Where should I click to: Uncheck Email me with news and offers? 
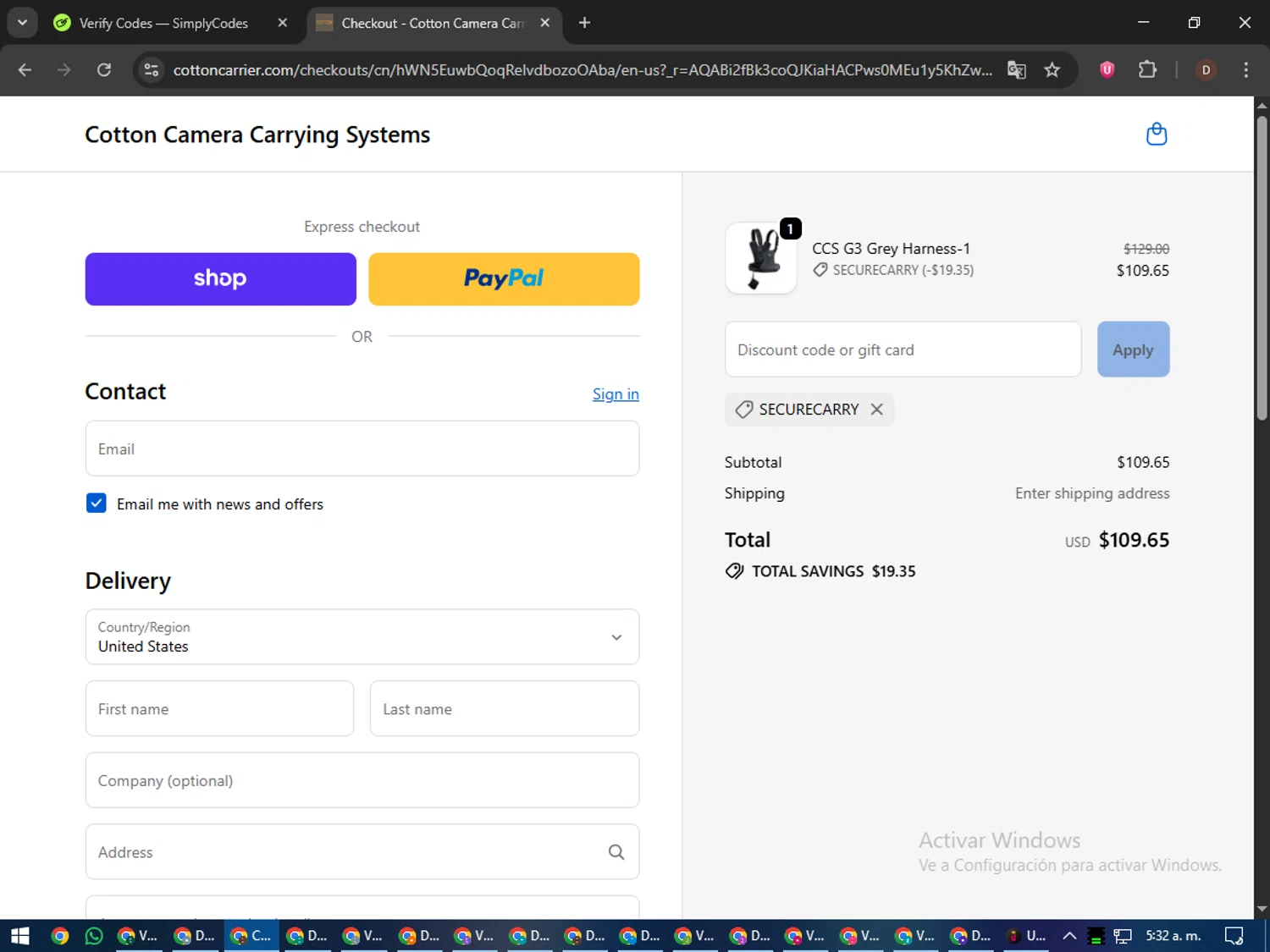click(x=97, y=504)
